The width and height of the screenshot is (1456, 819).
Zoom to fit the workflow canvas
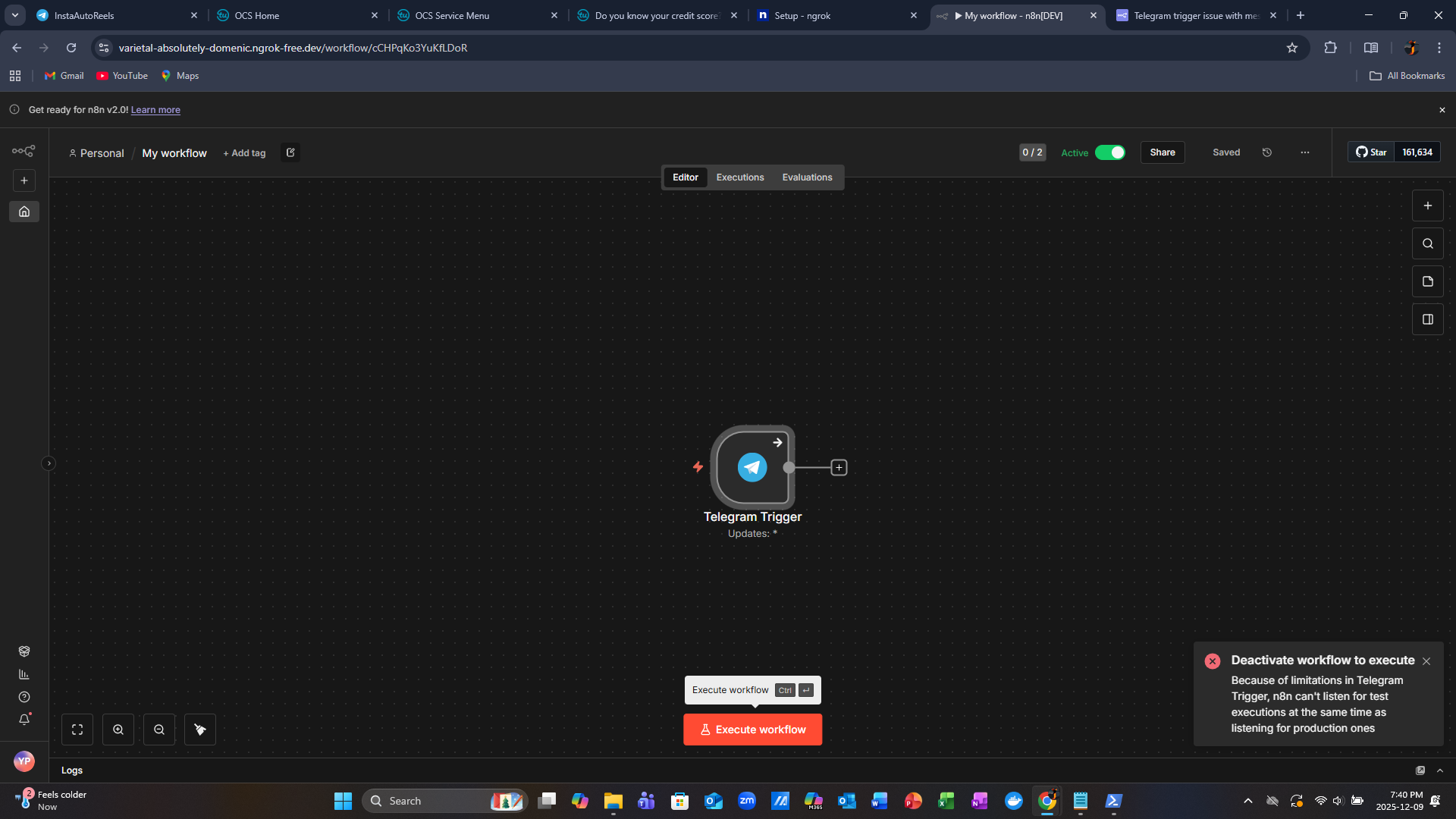pos(77,729)
